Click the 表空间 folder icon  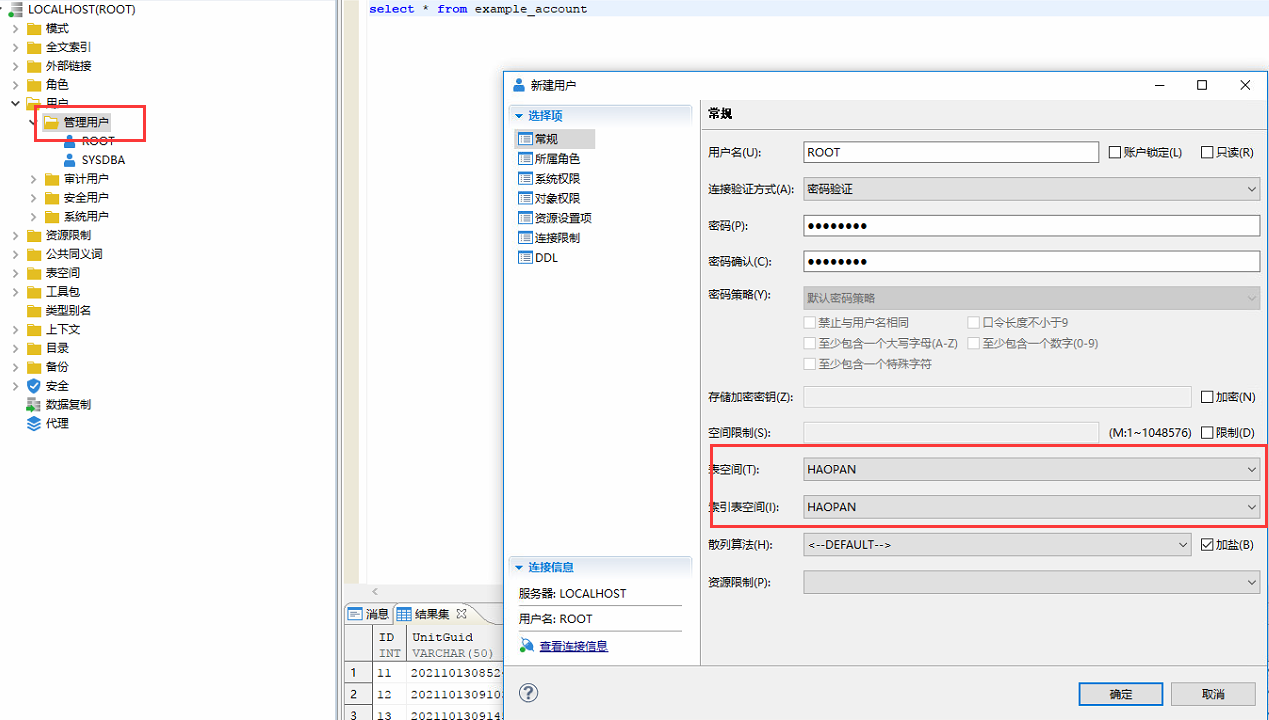[x=34, y=273]
